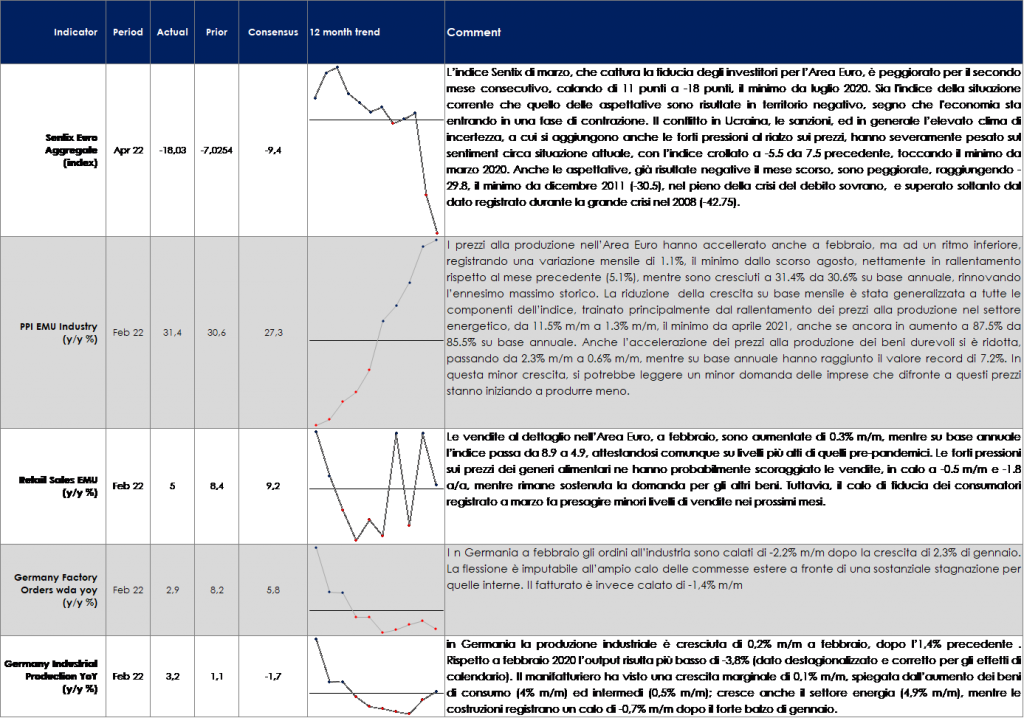The image size is (1024, 718).
Task: Select the 12 month trend header
Action: pos(345,32)
